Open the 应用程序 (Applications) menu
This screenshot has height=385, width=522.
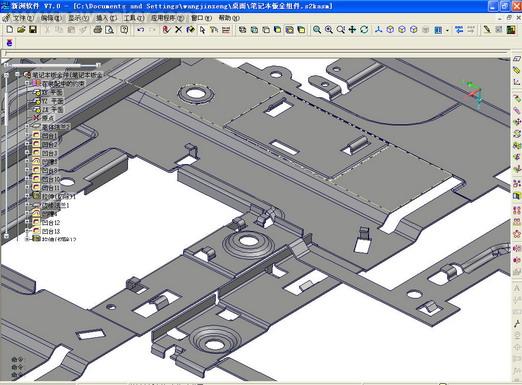click(167, 18)
